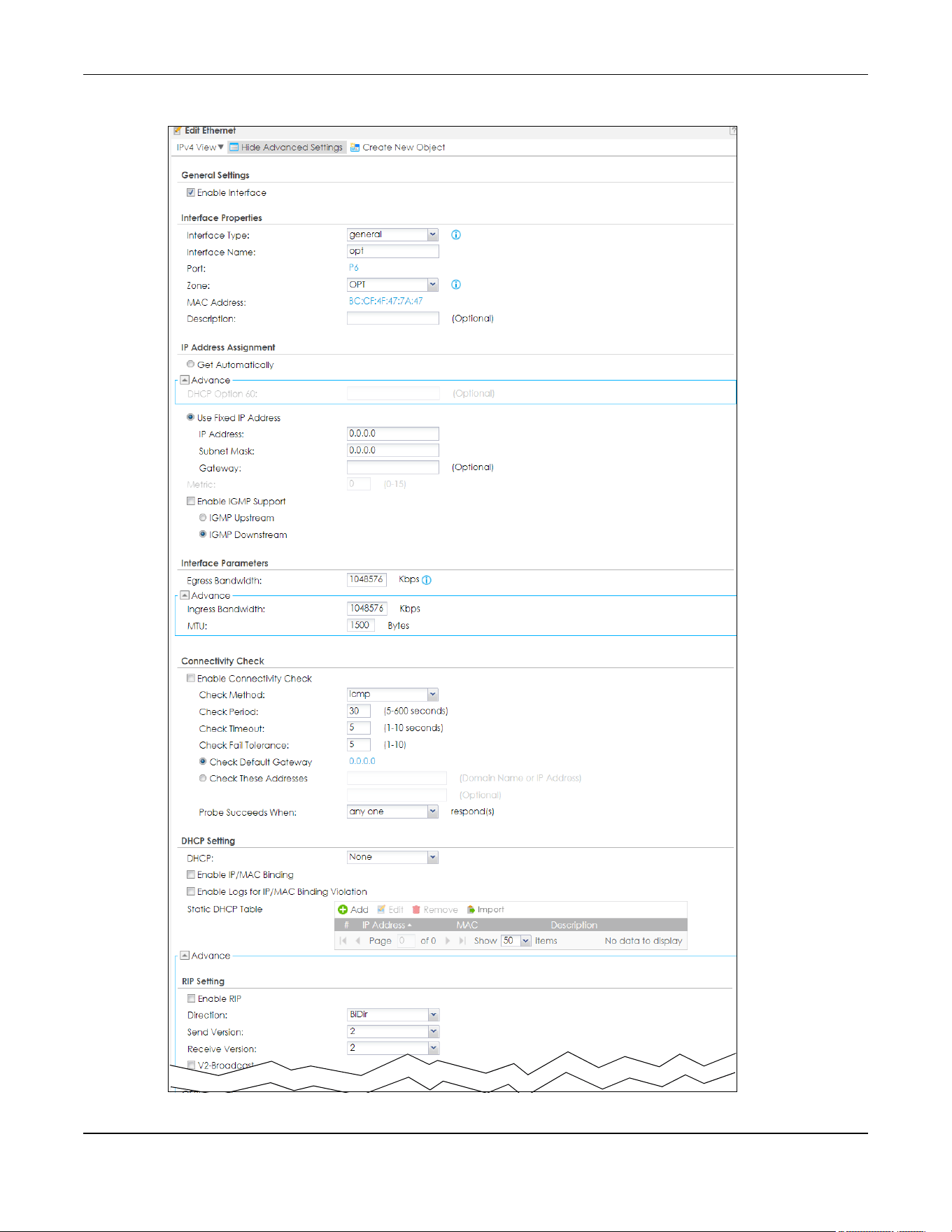952x1232 pixels.
Task: Click into Check Timeout field
Action: click(x=359, y=728)
